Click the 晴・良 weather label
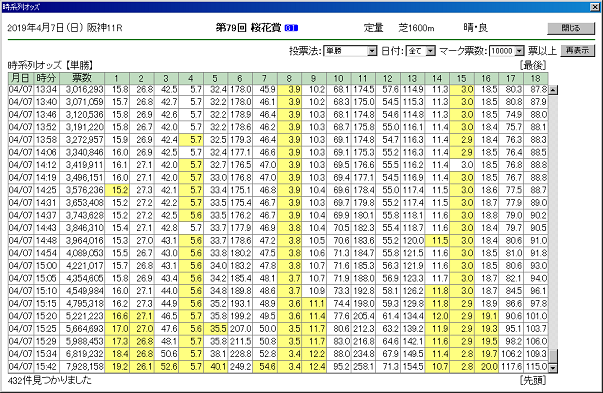This screenshot has width=603, height=393. [x=475, y=28]
